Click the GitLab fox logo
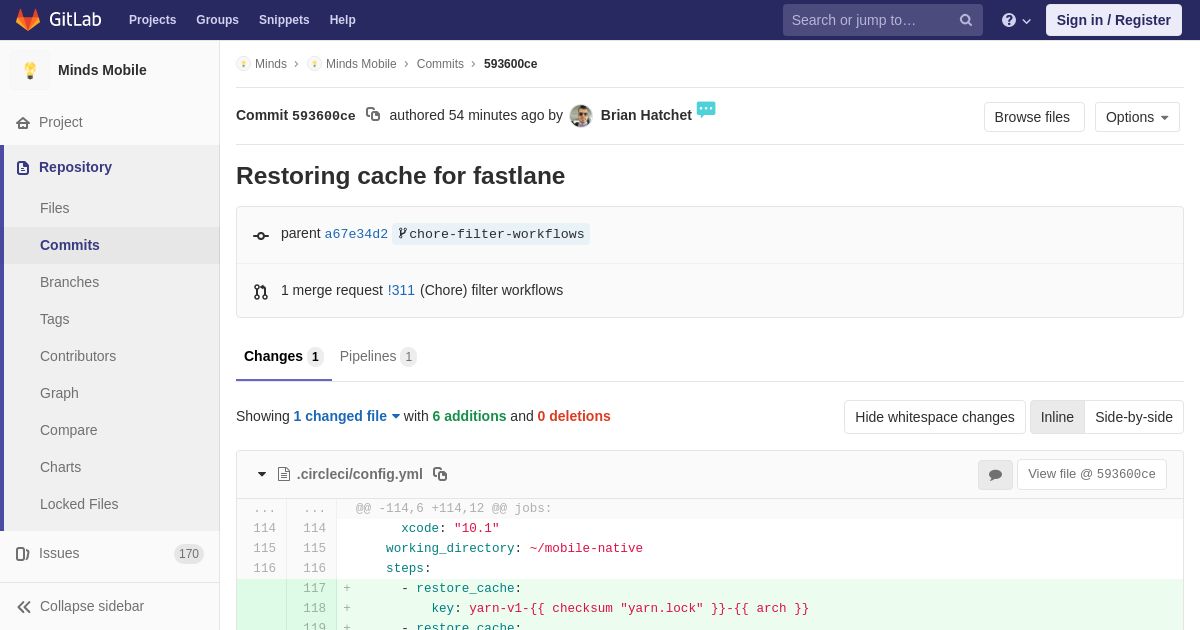 pos(28,20)
